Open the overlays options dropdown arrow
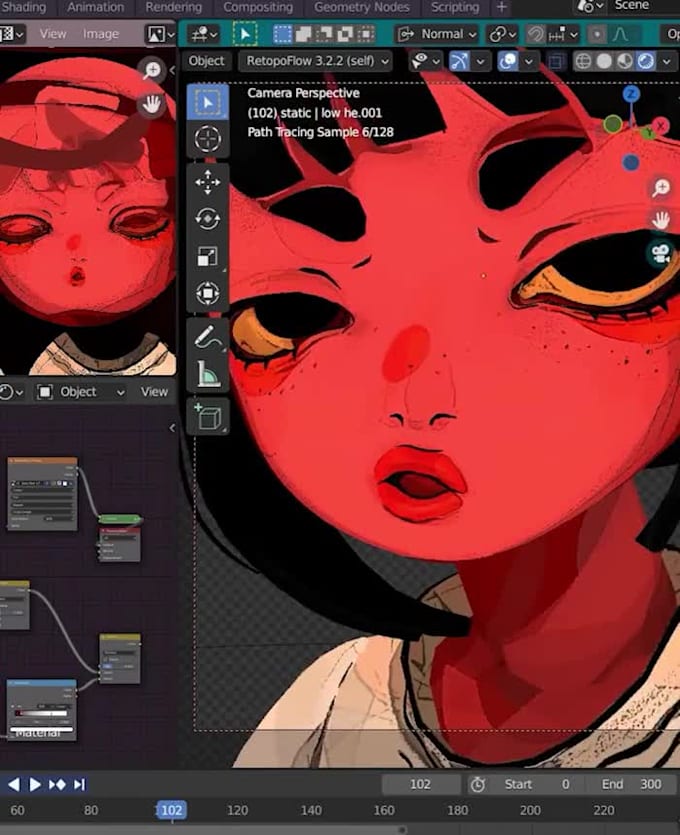680x835 pixels. coord(529,61)
